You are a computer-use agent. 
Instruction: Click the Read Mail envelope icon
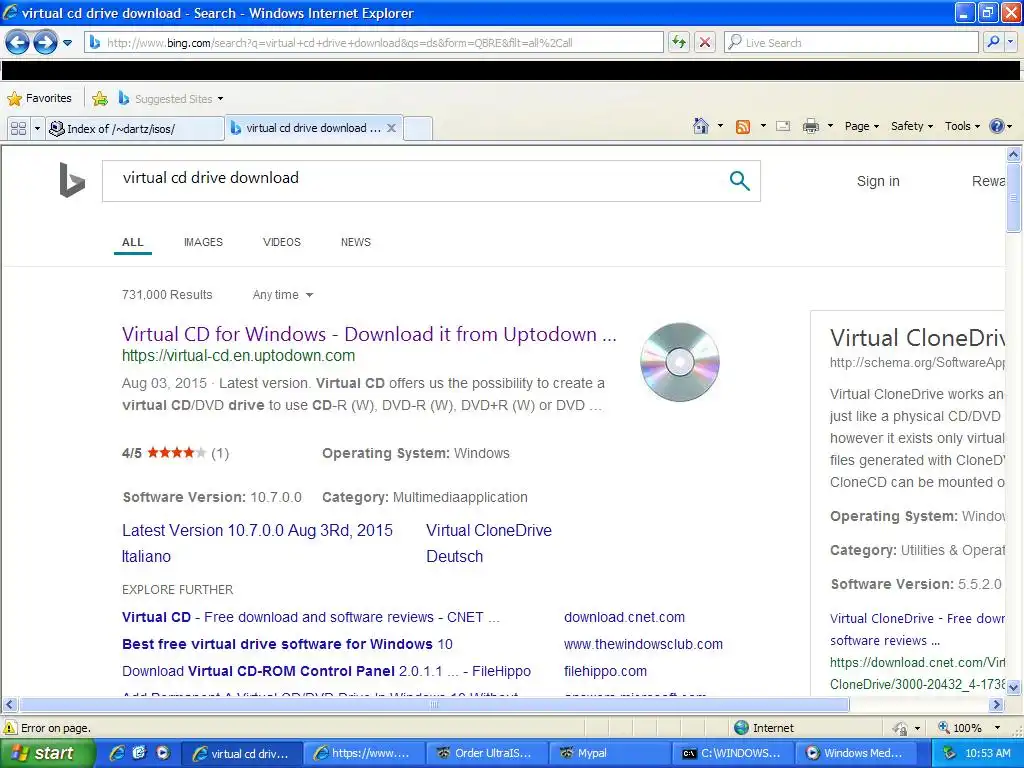point(783,127)
